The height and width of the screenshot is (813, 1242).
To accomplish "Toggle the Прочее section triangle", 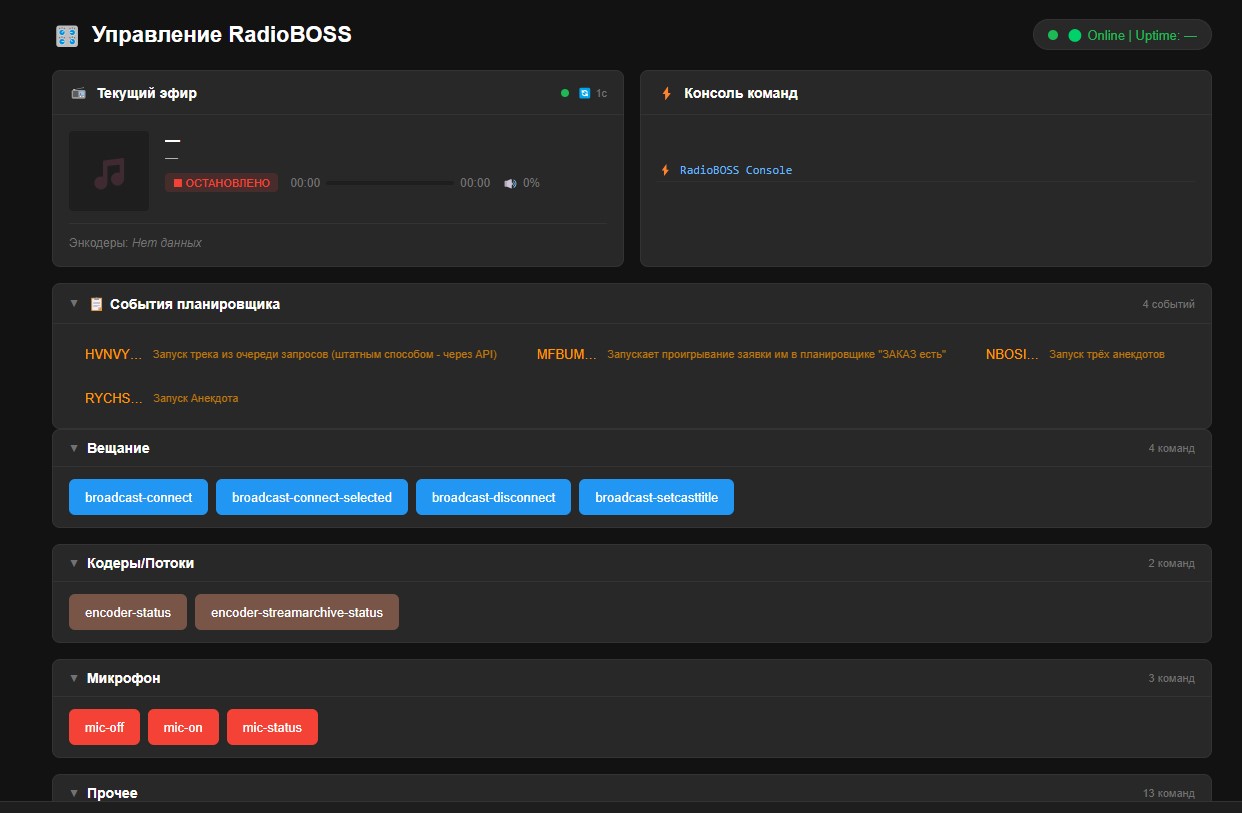I will click(x=74, y=793).
